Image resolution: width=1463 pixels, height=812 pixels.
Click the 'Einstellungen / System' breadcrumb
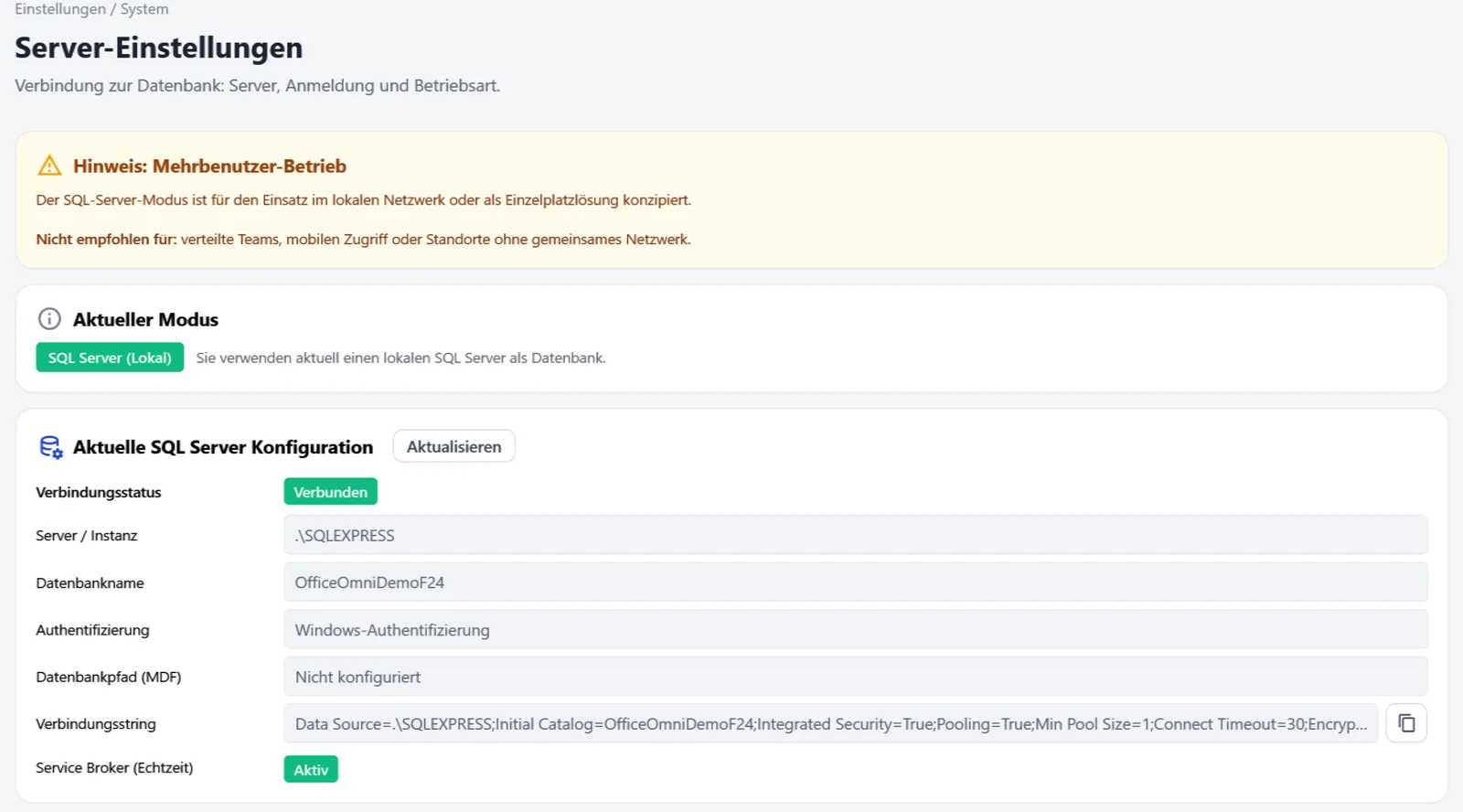click(x=91, y=9)
